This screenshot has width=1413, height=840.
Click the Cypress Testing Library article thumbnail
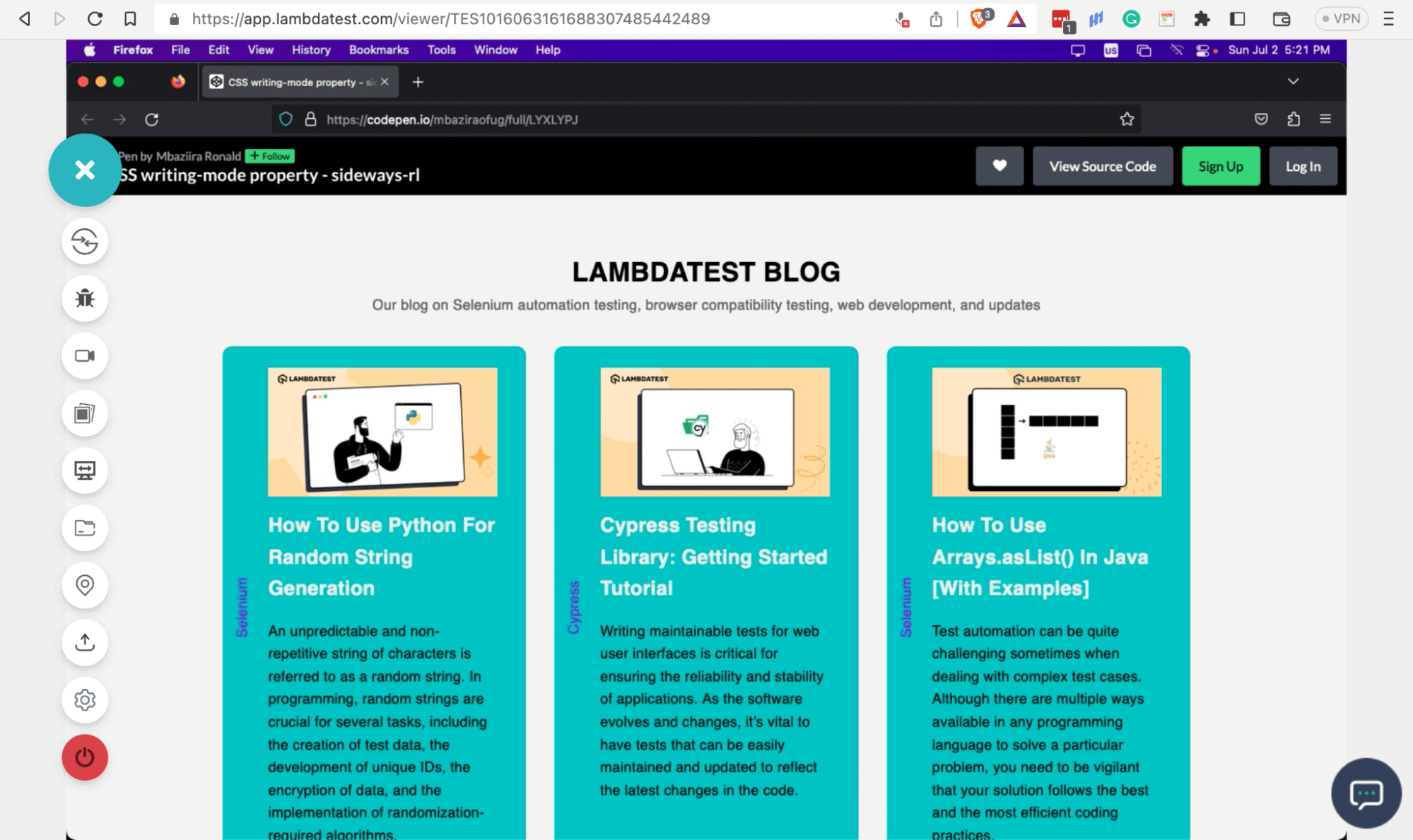715,432
